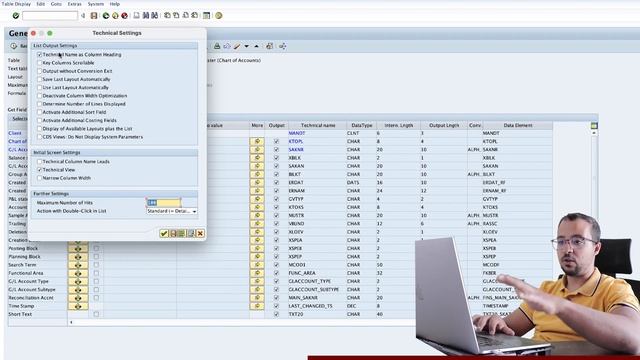
Task: Go to Previous Page icon in toolbar
Action: 176,16
